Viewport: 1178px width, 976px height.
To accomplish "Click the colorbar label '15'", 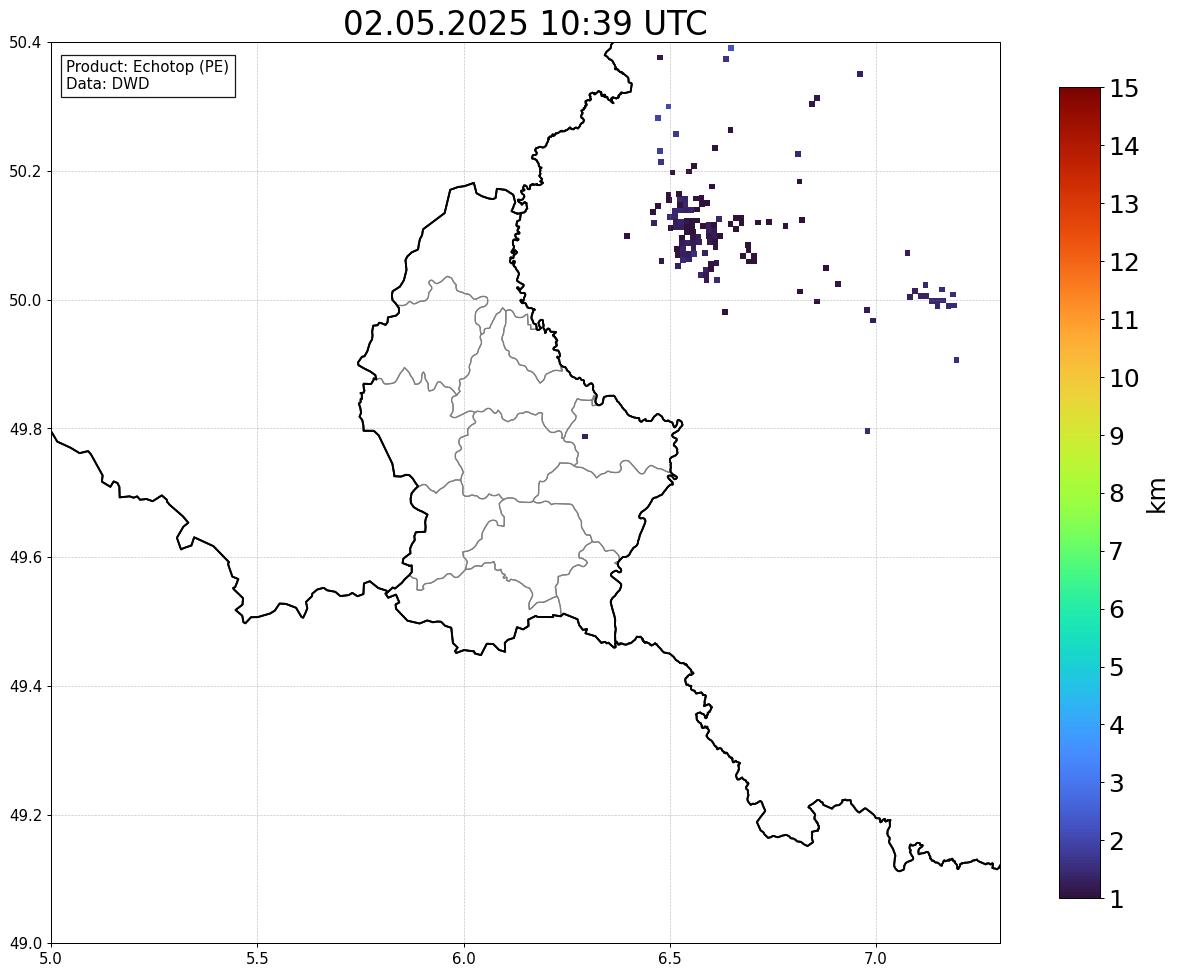I will pos(1124,89).
